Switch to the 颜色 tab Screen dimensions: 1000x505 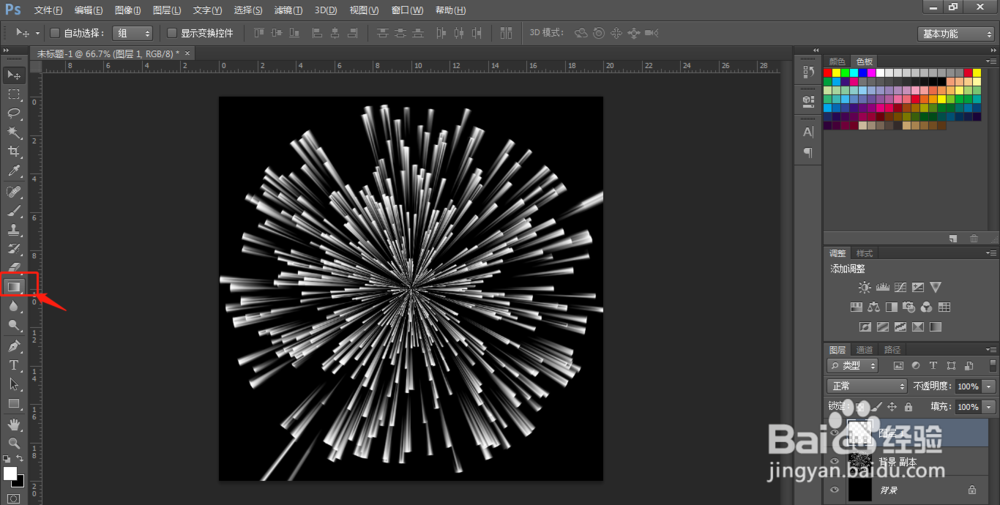(x=837, y=61)
